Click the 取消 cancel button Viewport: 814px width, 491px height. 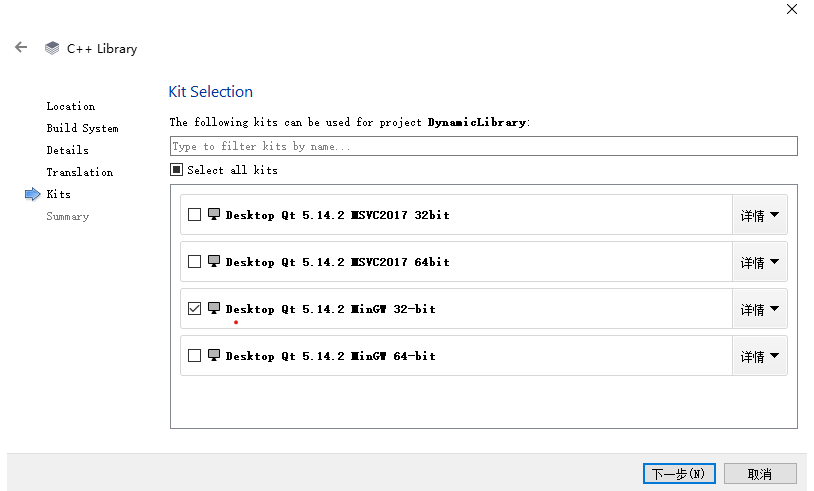[x=760, y=473]
